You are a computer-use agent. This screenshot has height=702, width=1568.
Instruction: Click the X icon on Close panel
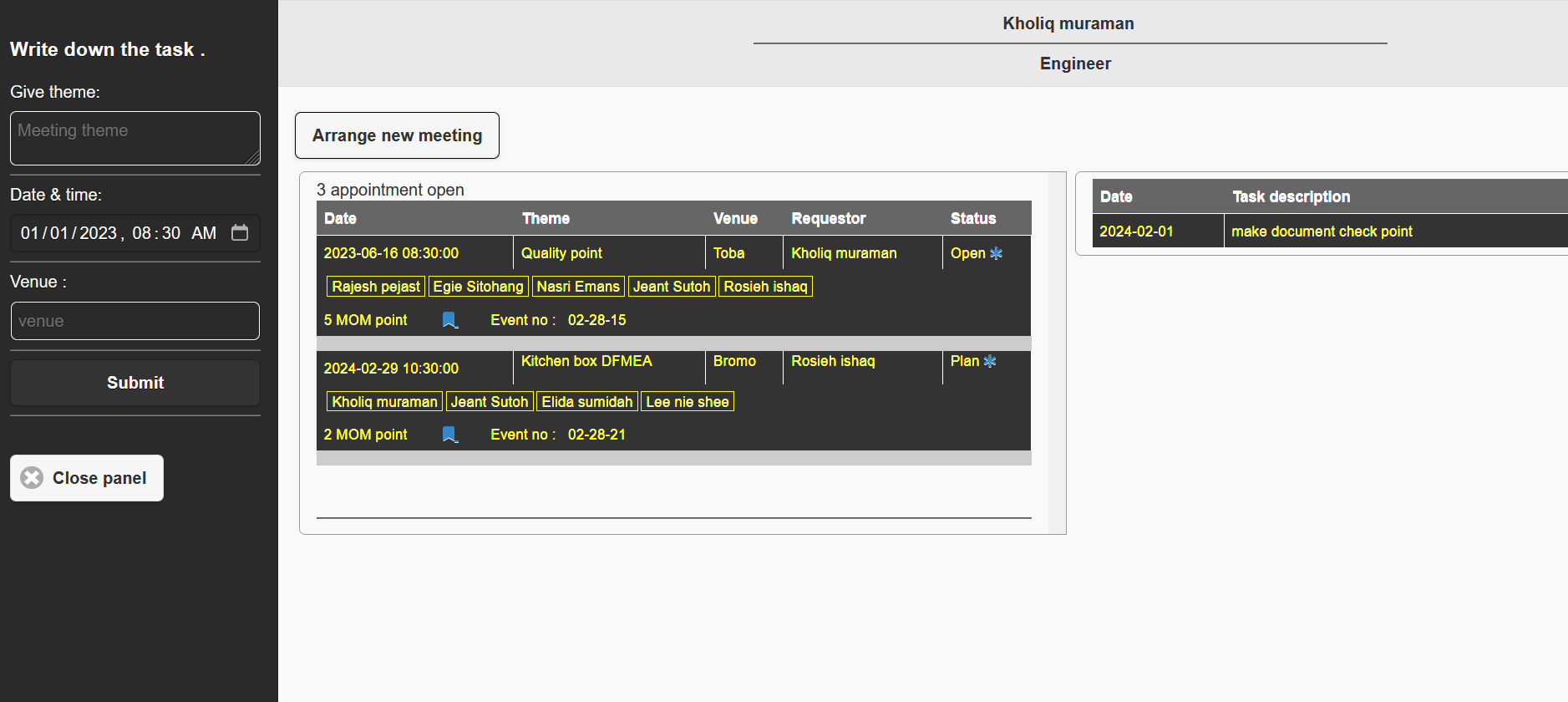pos(32,478)
